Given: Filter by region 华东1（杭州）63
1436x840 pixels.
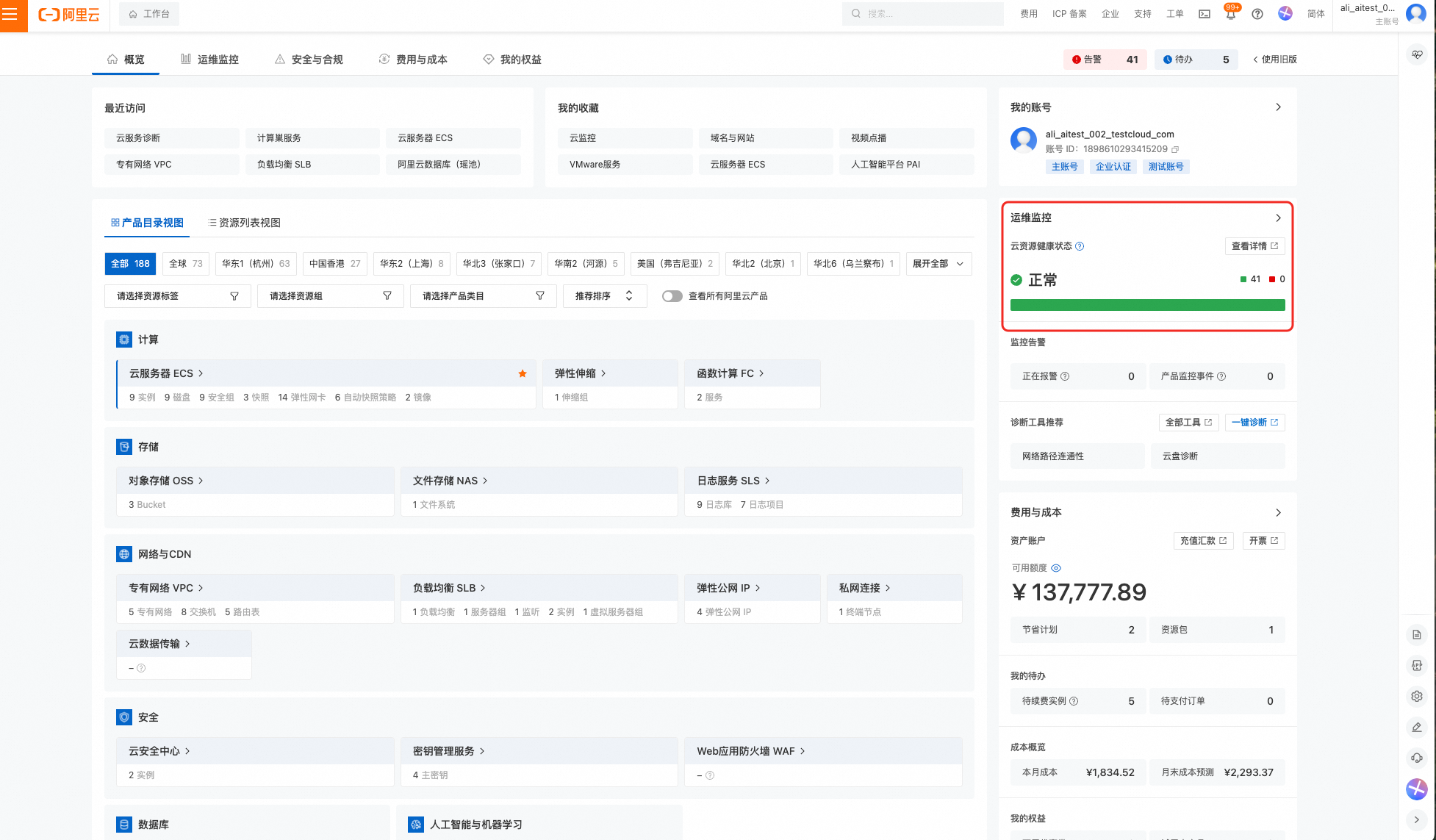Looking at the screenshot, I should (x=256, y=264).
